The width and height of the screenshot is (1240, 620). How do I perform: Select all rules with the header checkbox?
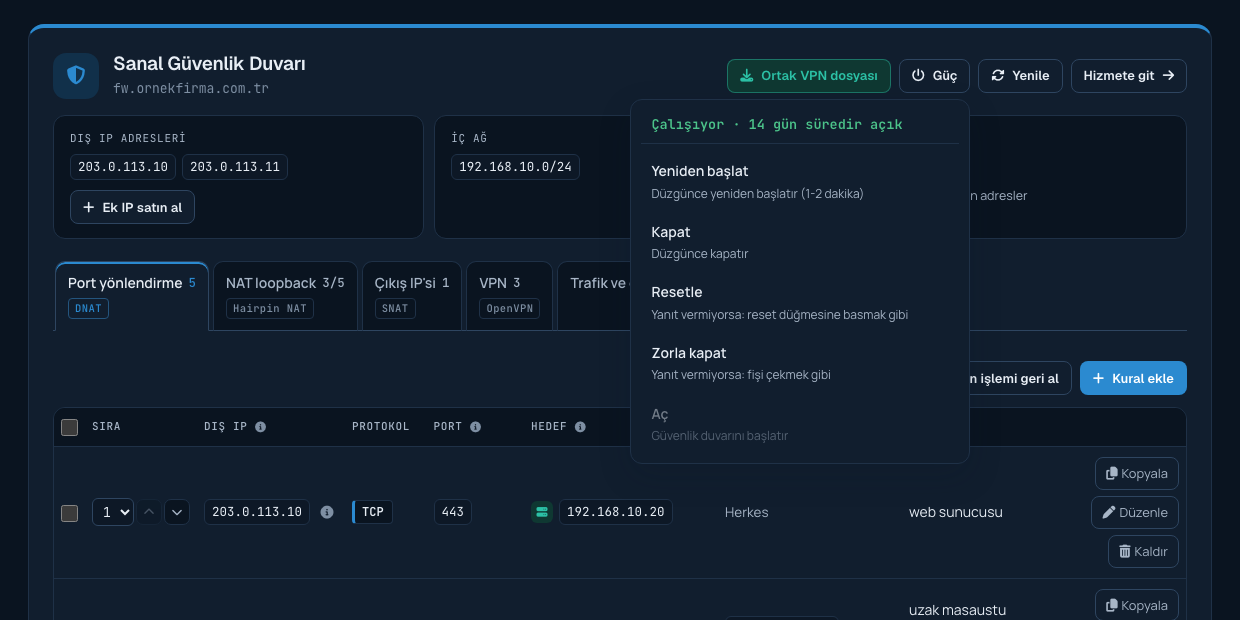click(x=69, y=427)
